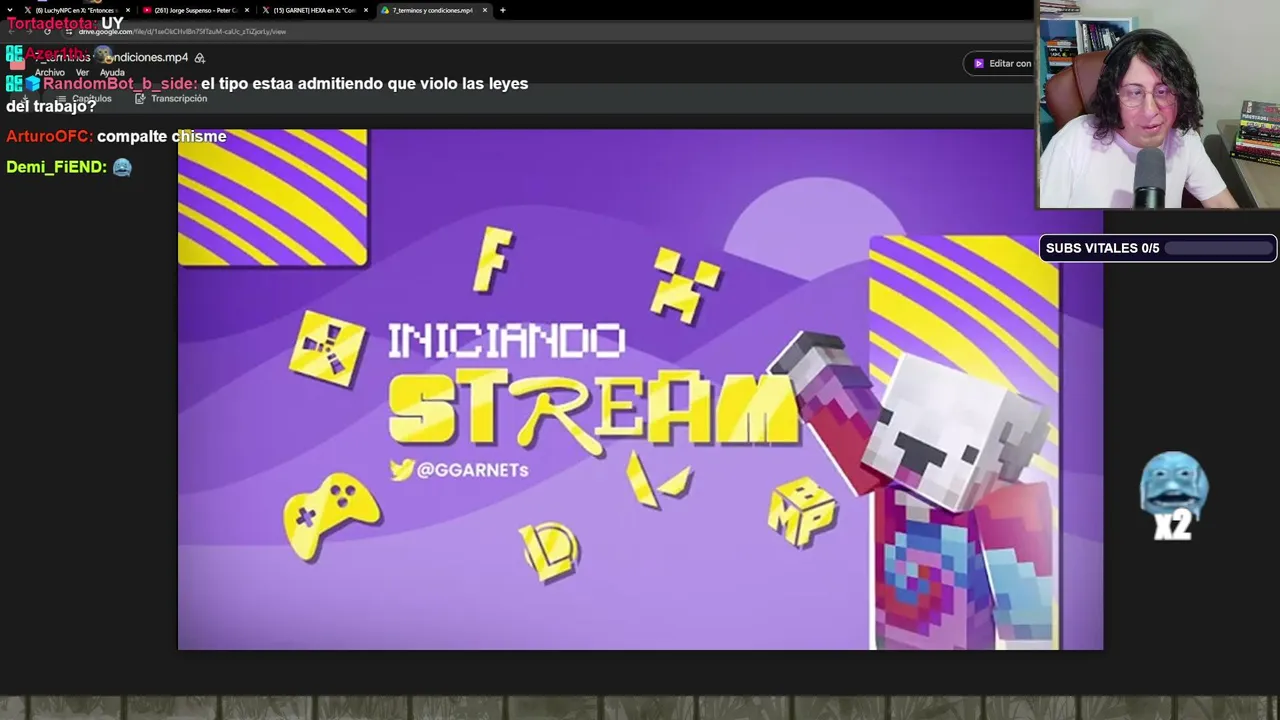Open the Archivo menu
Viewport: 1280px width, 720px height.
click(50, 72)
